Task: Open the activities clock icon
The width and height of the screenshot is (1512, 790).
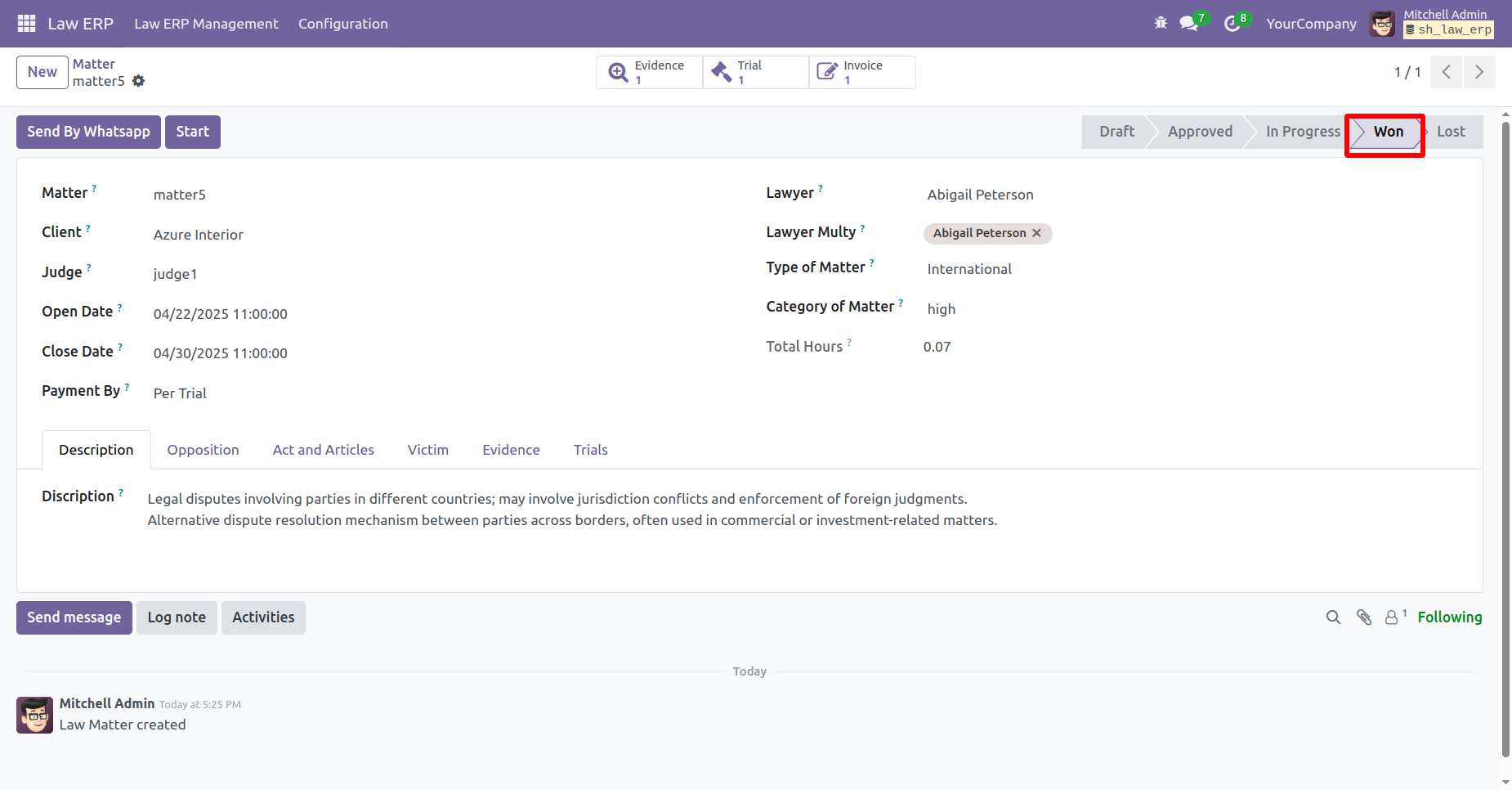Action: tap(1232, 24)
